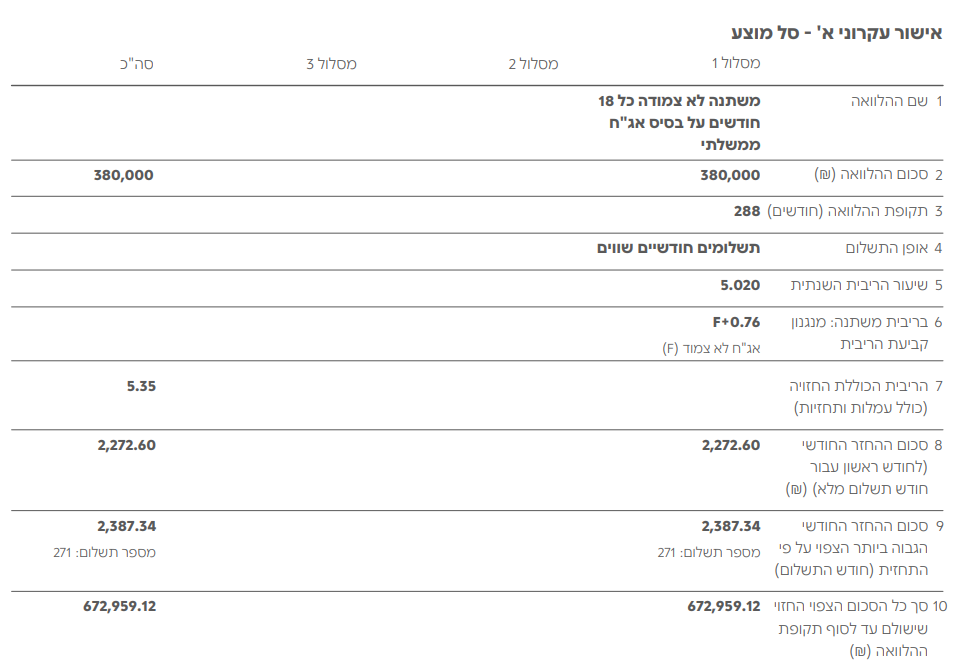Viewport: 965px width, 662px height.
Task: Click the "F+0.76" variable interest formula
Action: 736,322
